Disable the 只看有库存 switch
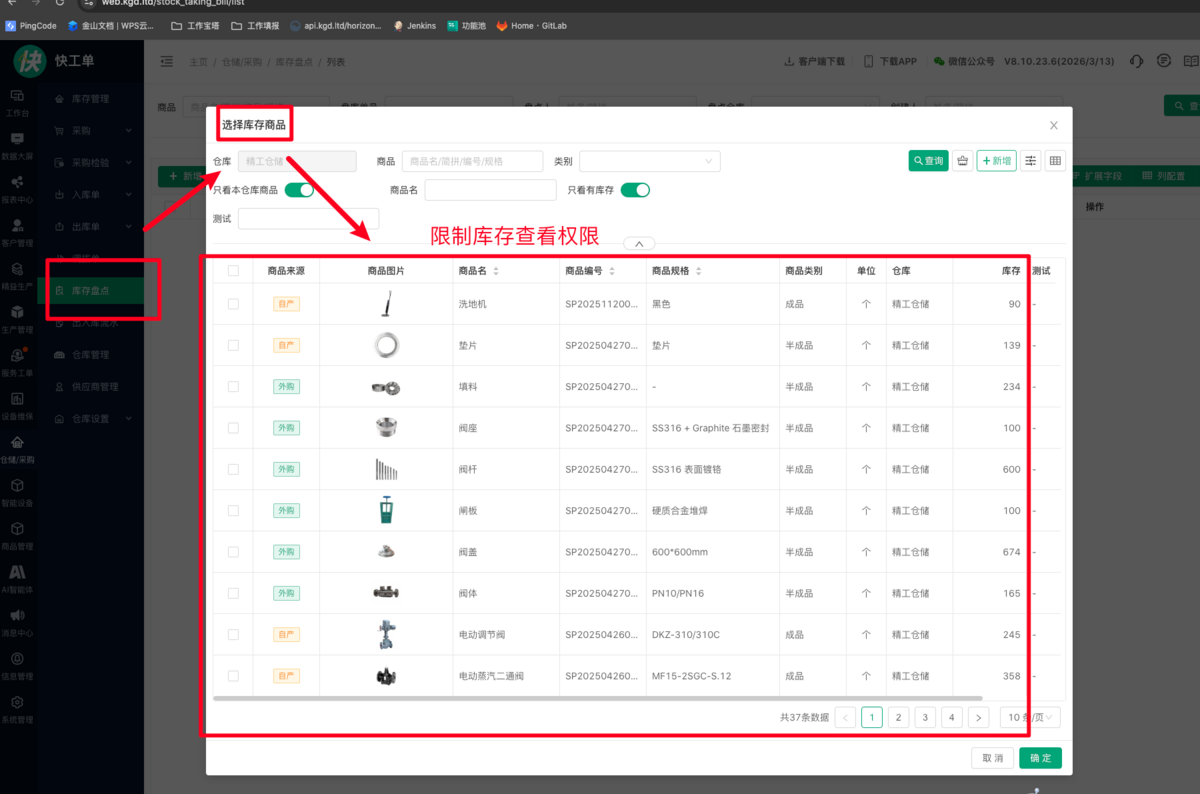Screen dimensions: 1200x794 coord(635,190)
